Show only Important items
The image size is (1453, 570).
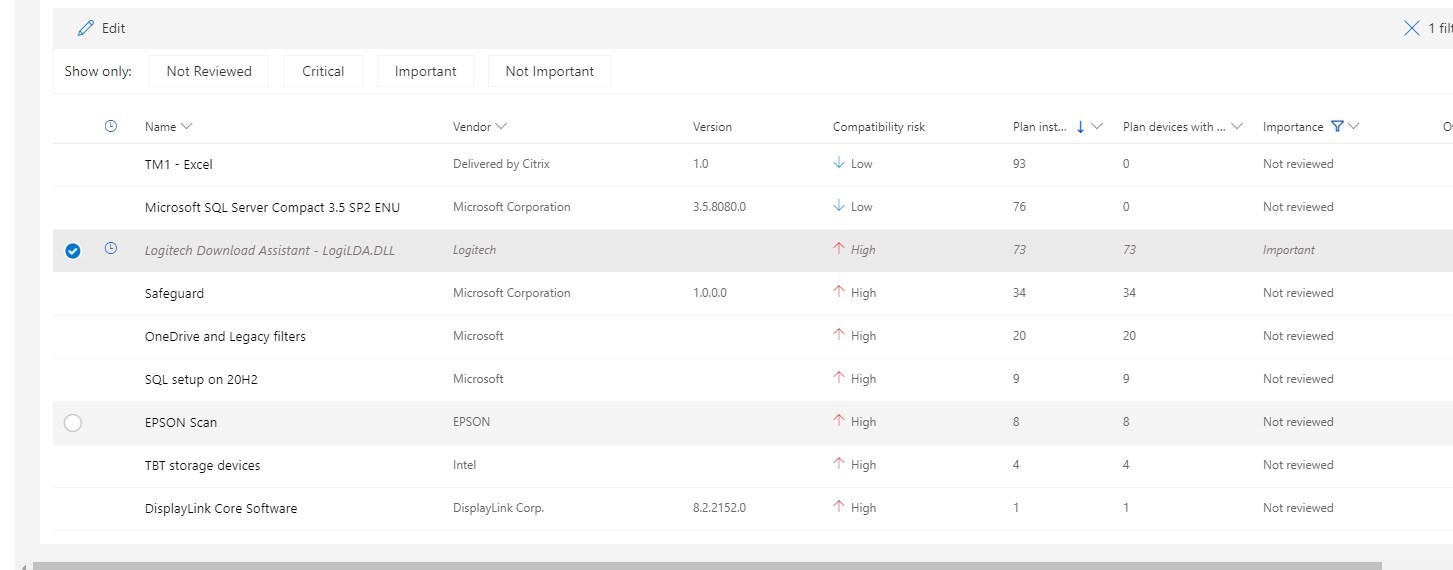(426, 71)
